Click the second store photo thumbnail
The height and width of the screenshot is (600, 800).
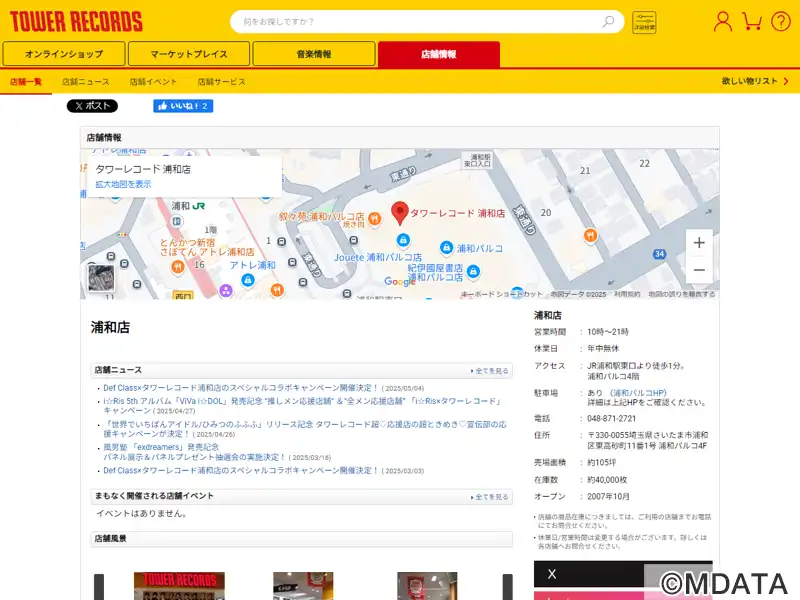303,586
